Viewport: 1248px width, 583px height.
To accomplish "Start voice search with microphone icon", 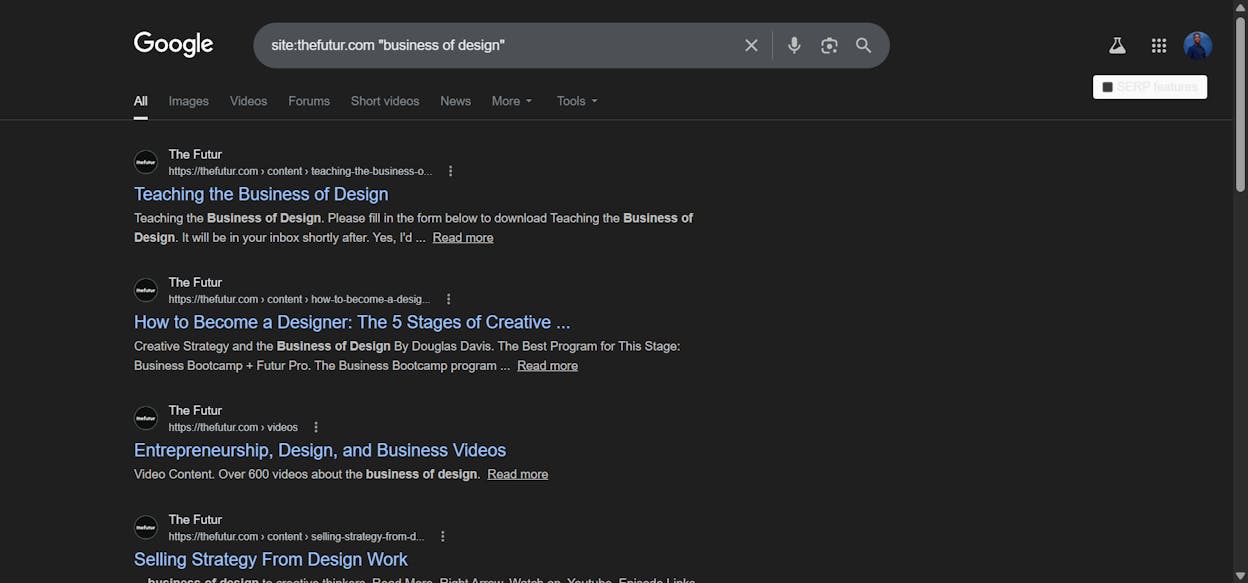I will click(794, 45).
